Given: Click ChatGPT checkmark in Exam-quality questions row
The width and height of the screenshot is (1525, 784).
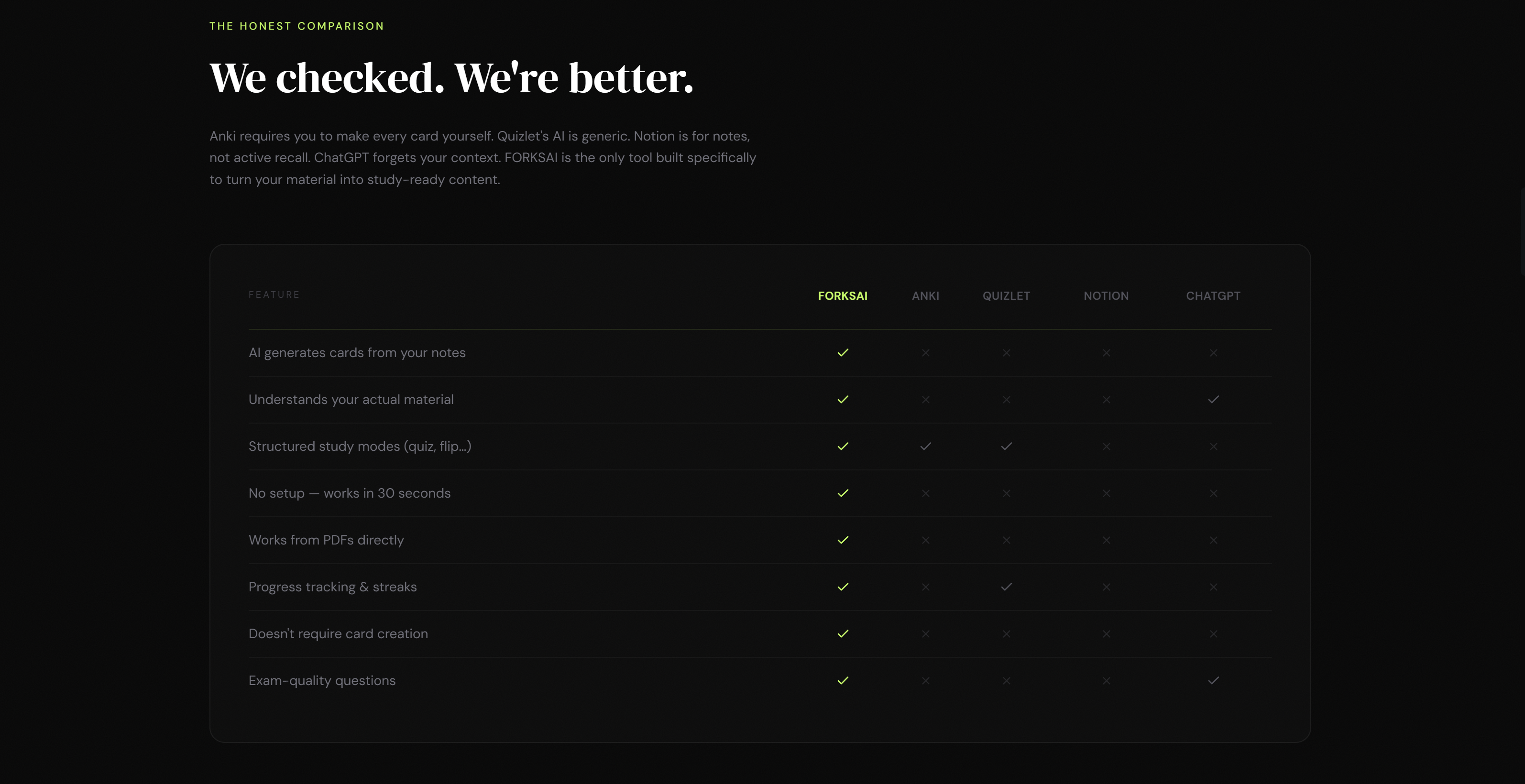Looking at the screenshot, I should pos(1213,680).
